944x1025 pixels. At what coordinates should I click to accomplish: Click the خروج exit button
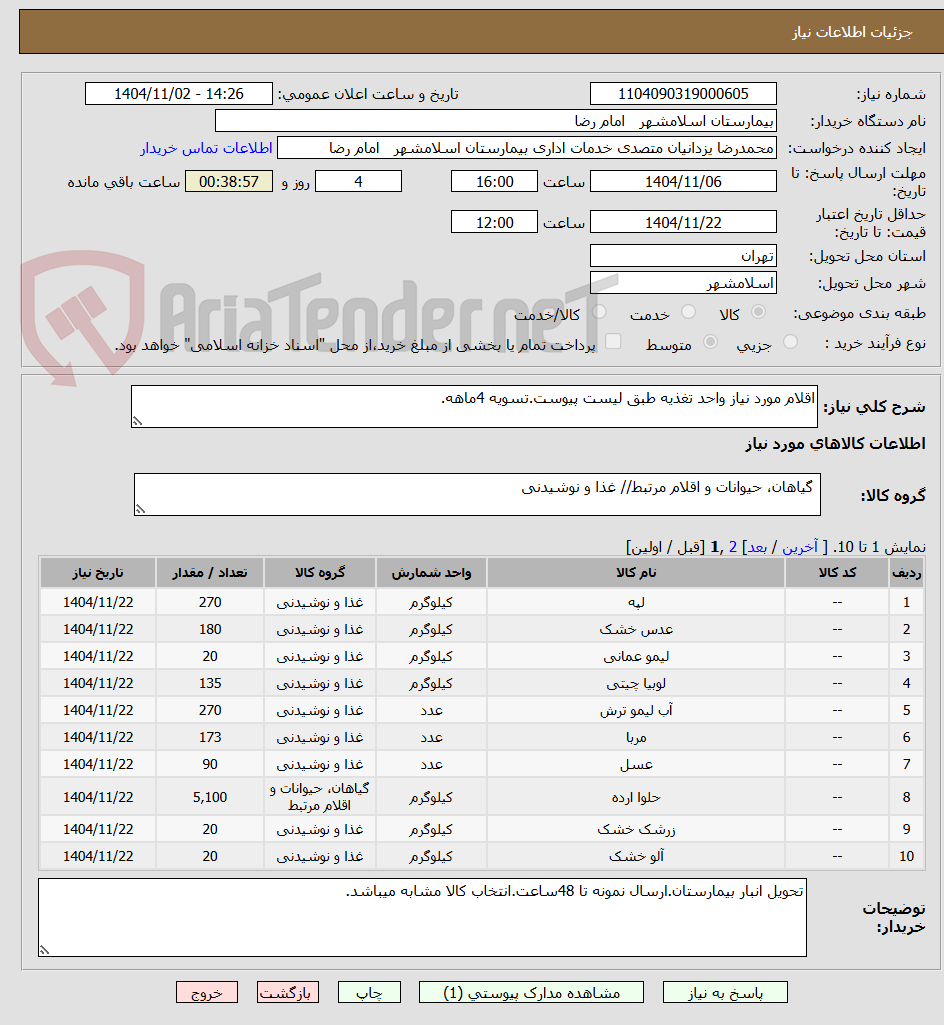(207, 992)
